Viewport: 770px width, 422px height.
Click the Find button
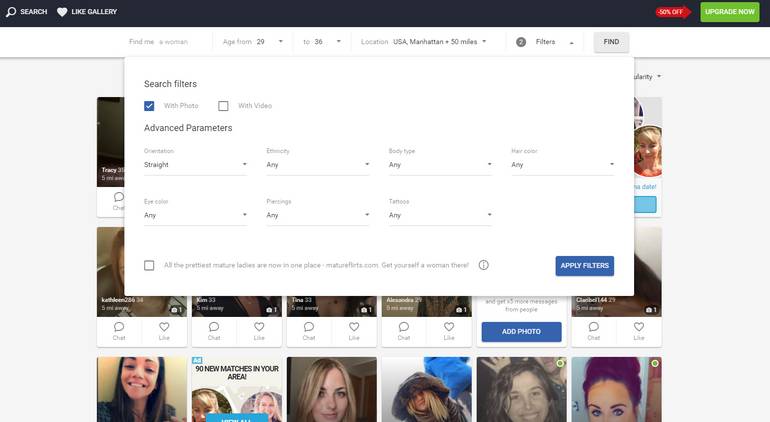(611, 42)
